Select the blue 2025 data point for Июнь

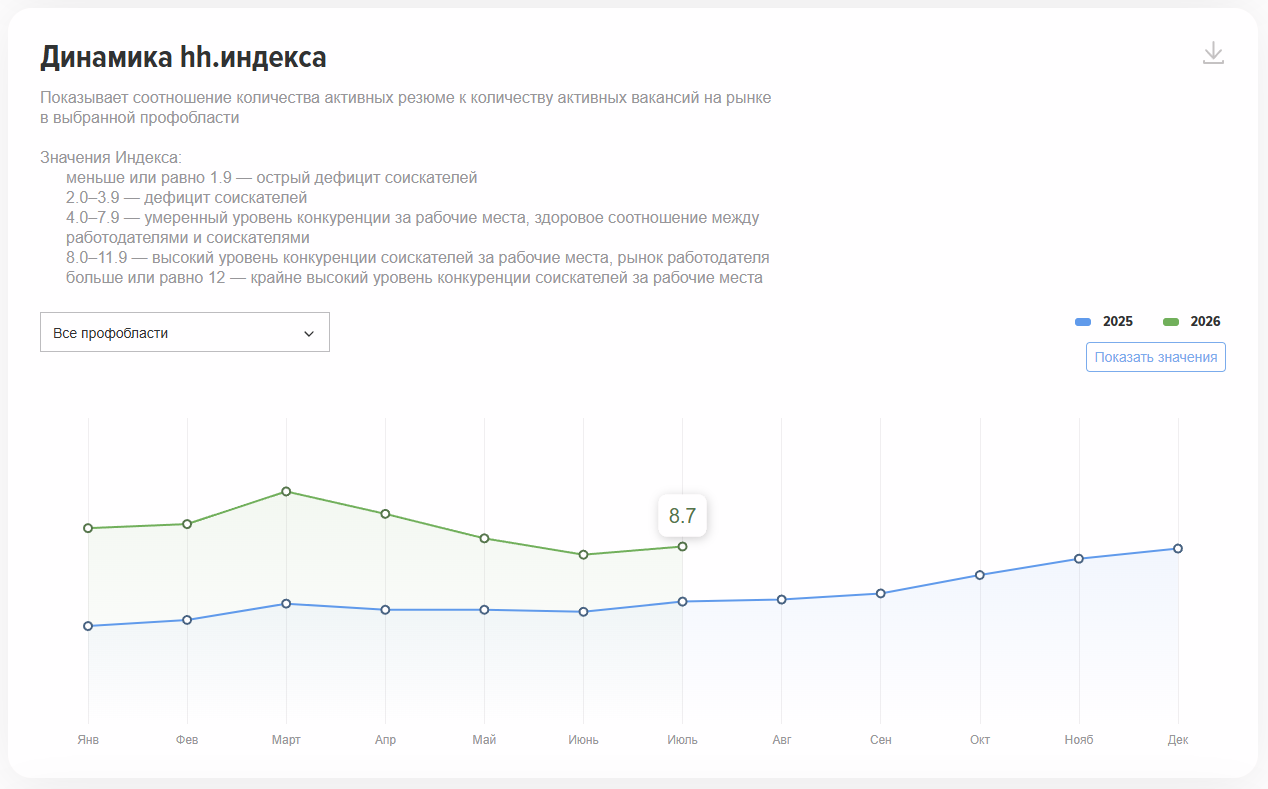point(583,612)
